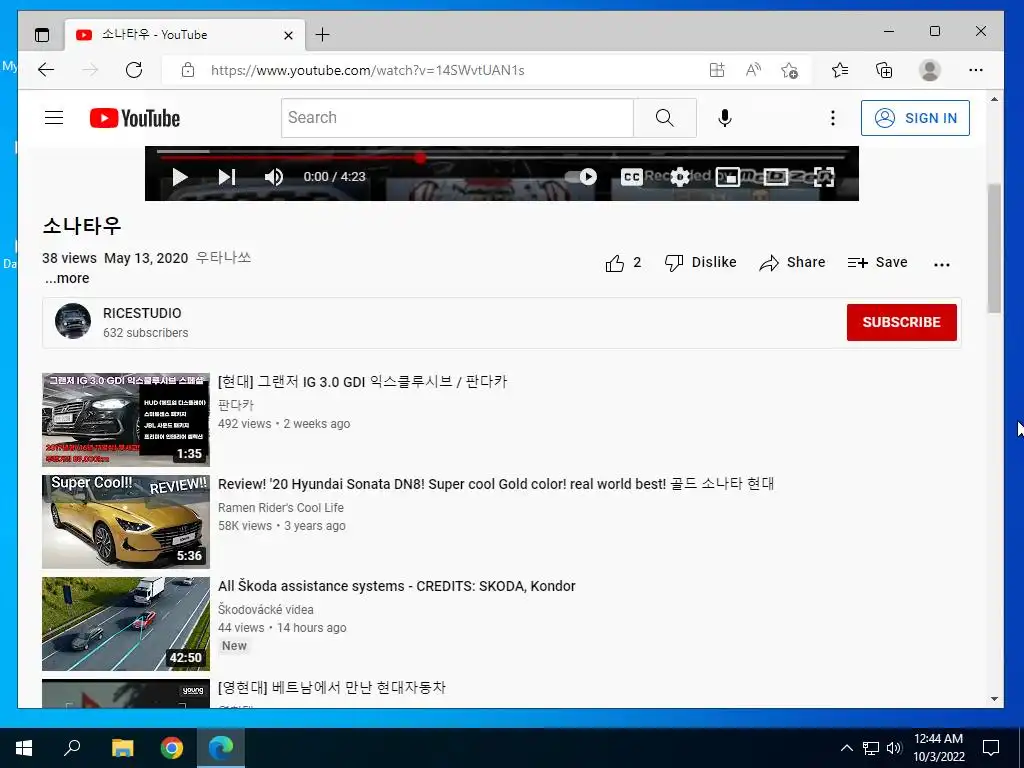
Task: Open a new browser tab
Action: pyautogui.click(x=322, y=35)
